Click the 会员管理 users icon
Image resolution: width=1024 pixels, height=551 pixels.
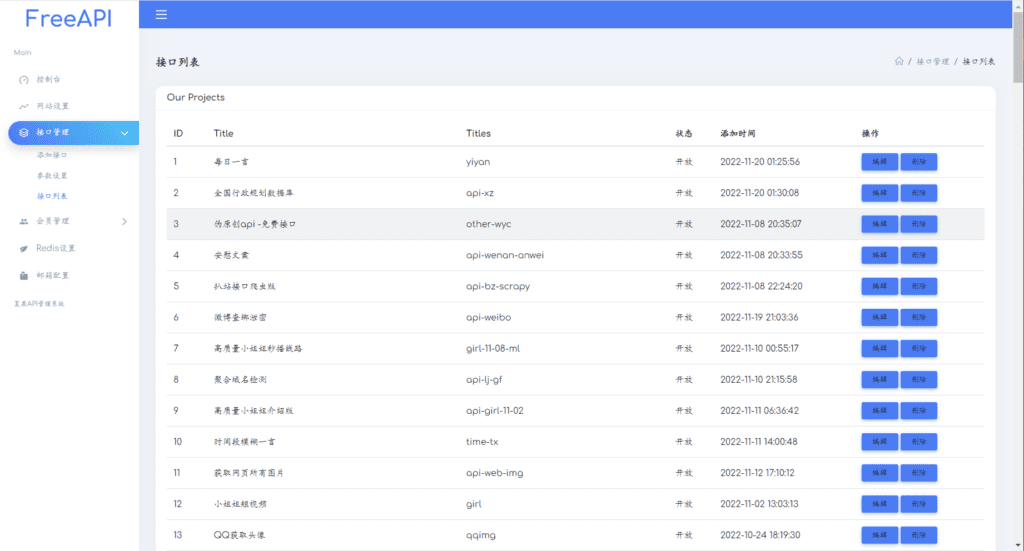click(x=24, y=221)
